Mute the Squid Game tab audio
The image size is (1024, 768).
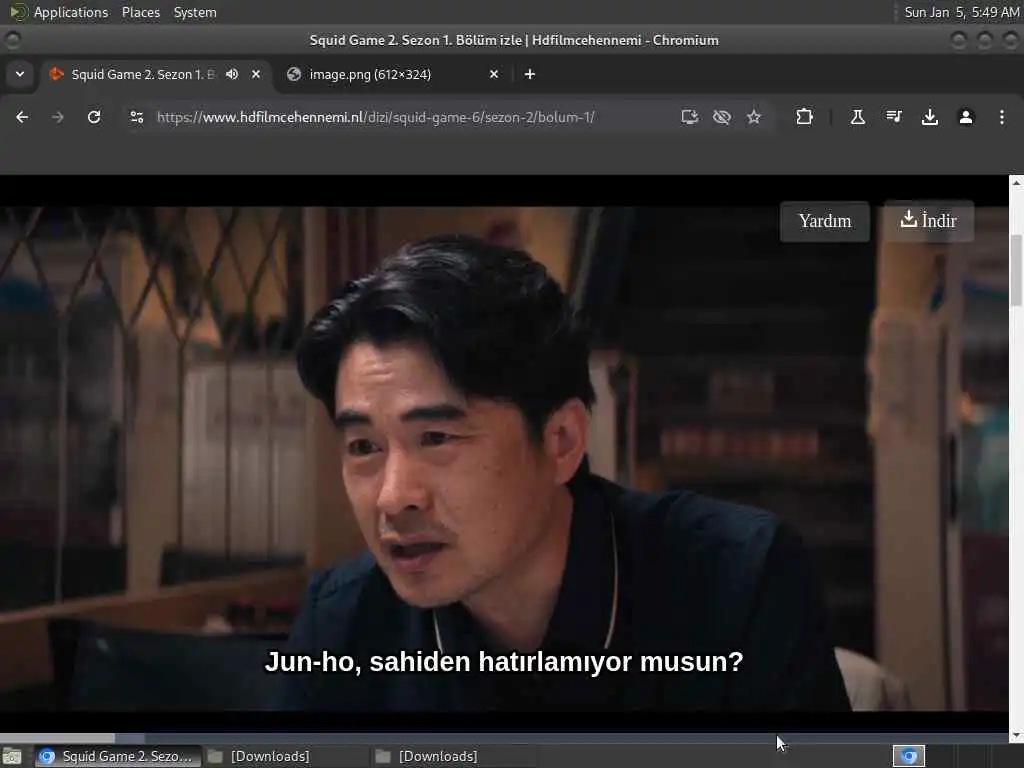click(232, 74)
